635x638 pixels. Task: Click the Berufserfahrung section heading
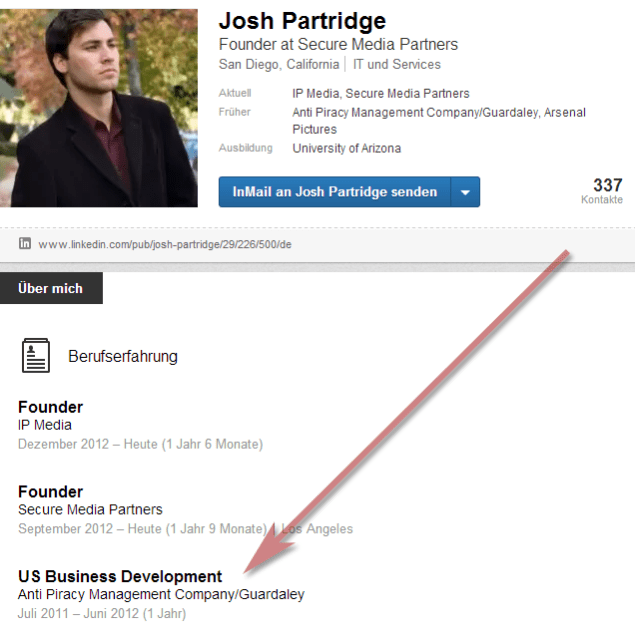(x=123, y=356)
